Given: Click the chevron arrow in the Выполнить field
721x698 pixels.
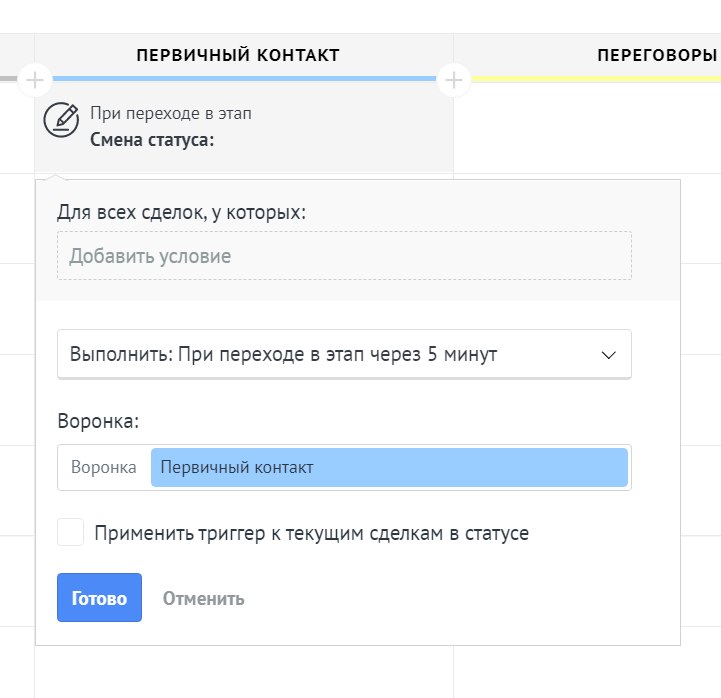Looking at the screenshot, I should coord(608,355).
